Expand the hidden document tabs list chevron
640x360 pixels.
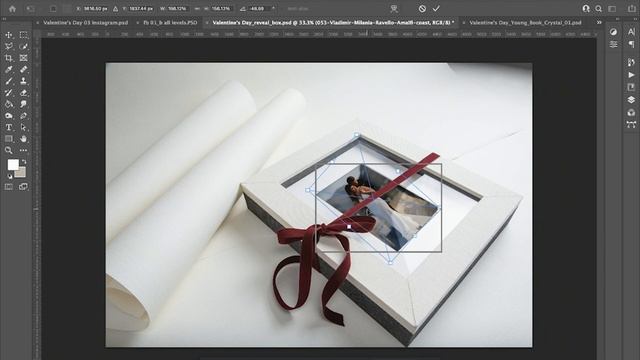599,23
